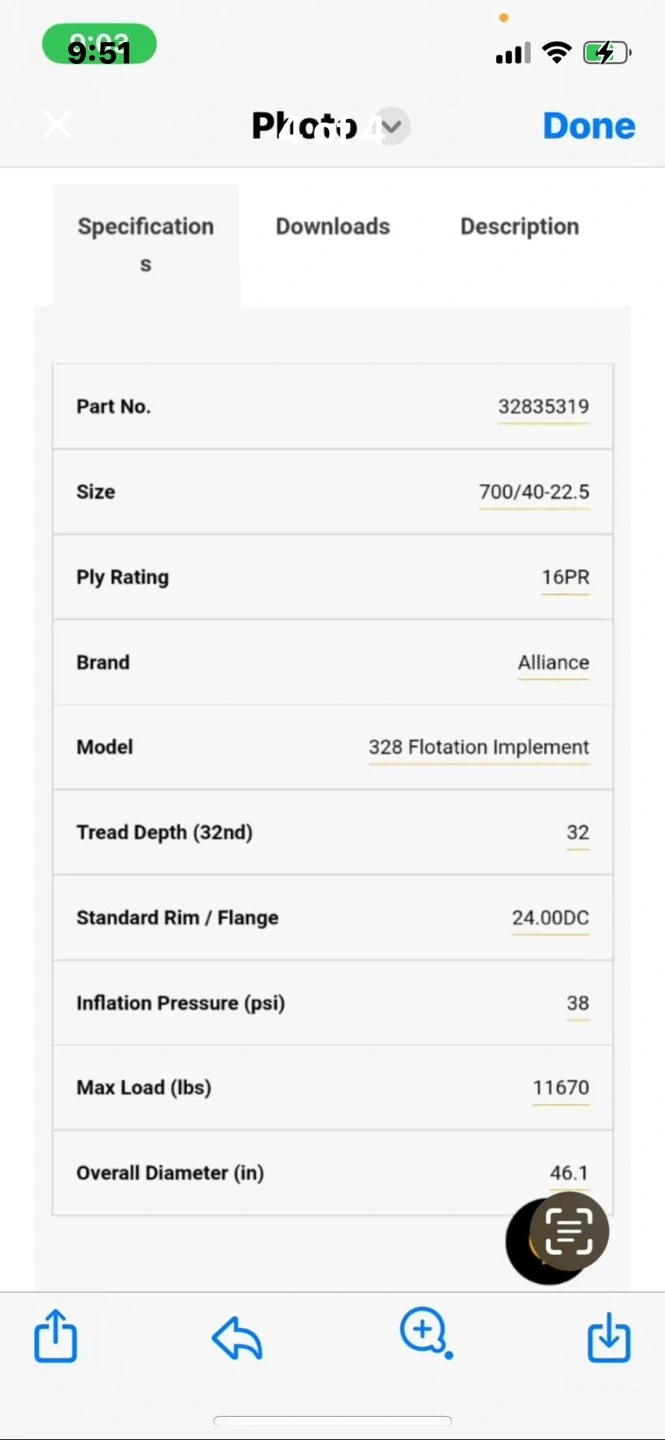
Task: Tap the battery charging indicator
Action: tap(607, 52)
